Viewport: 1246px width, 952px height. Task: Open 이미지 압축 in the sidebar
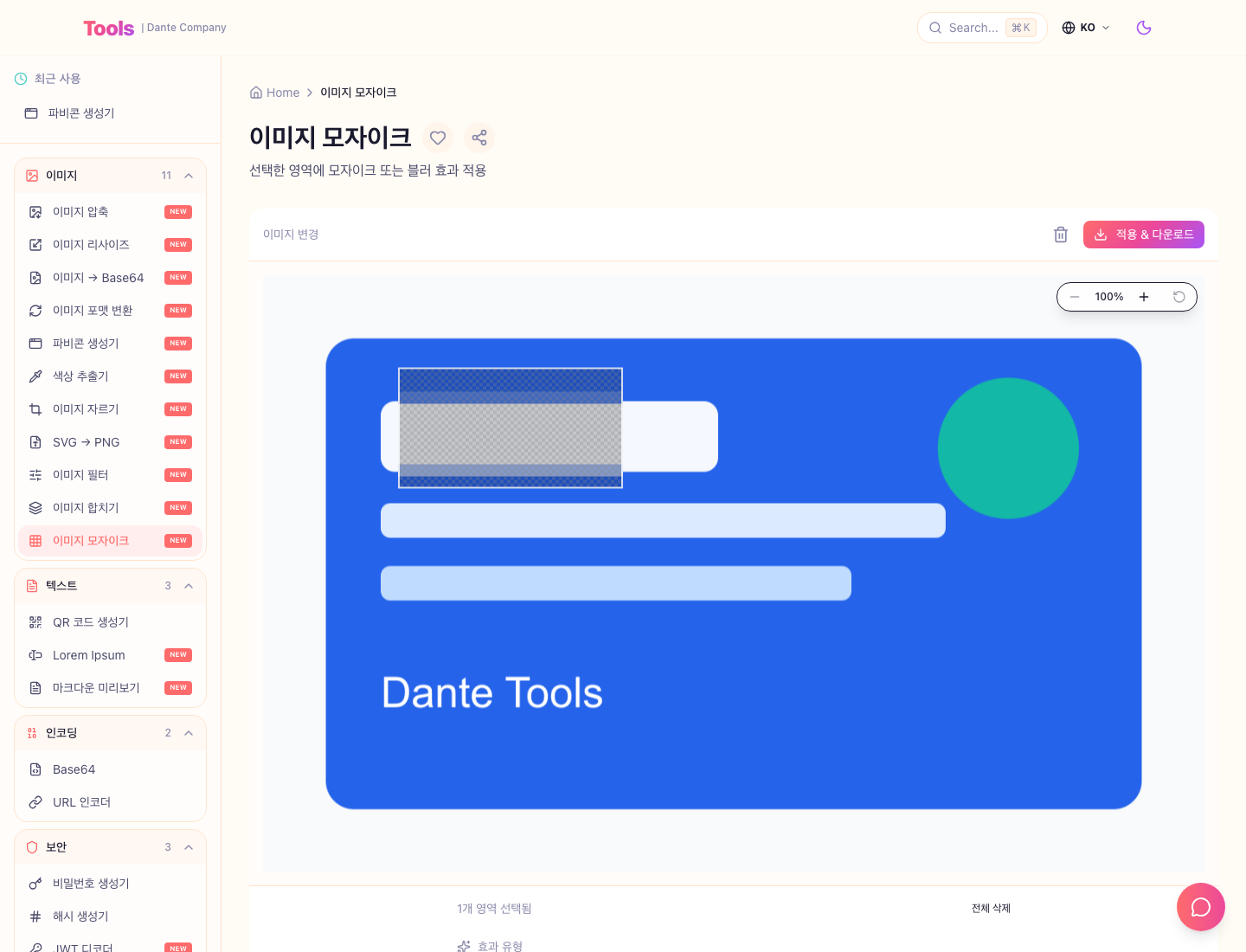click(x=110, y=212)
